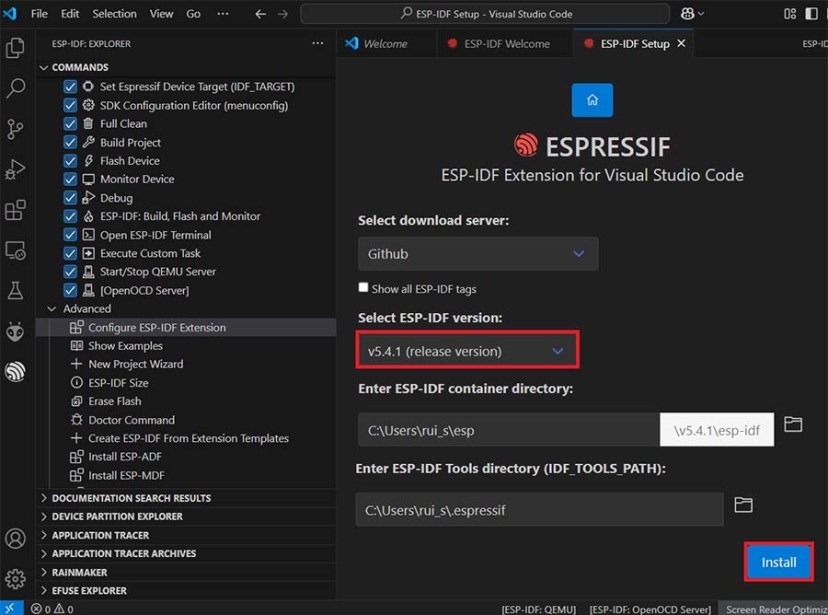This screenshot has width=828, height=615.
Task: Open the Source Control icon
Action: tap(15, 129)
